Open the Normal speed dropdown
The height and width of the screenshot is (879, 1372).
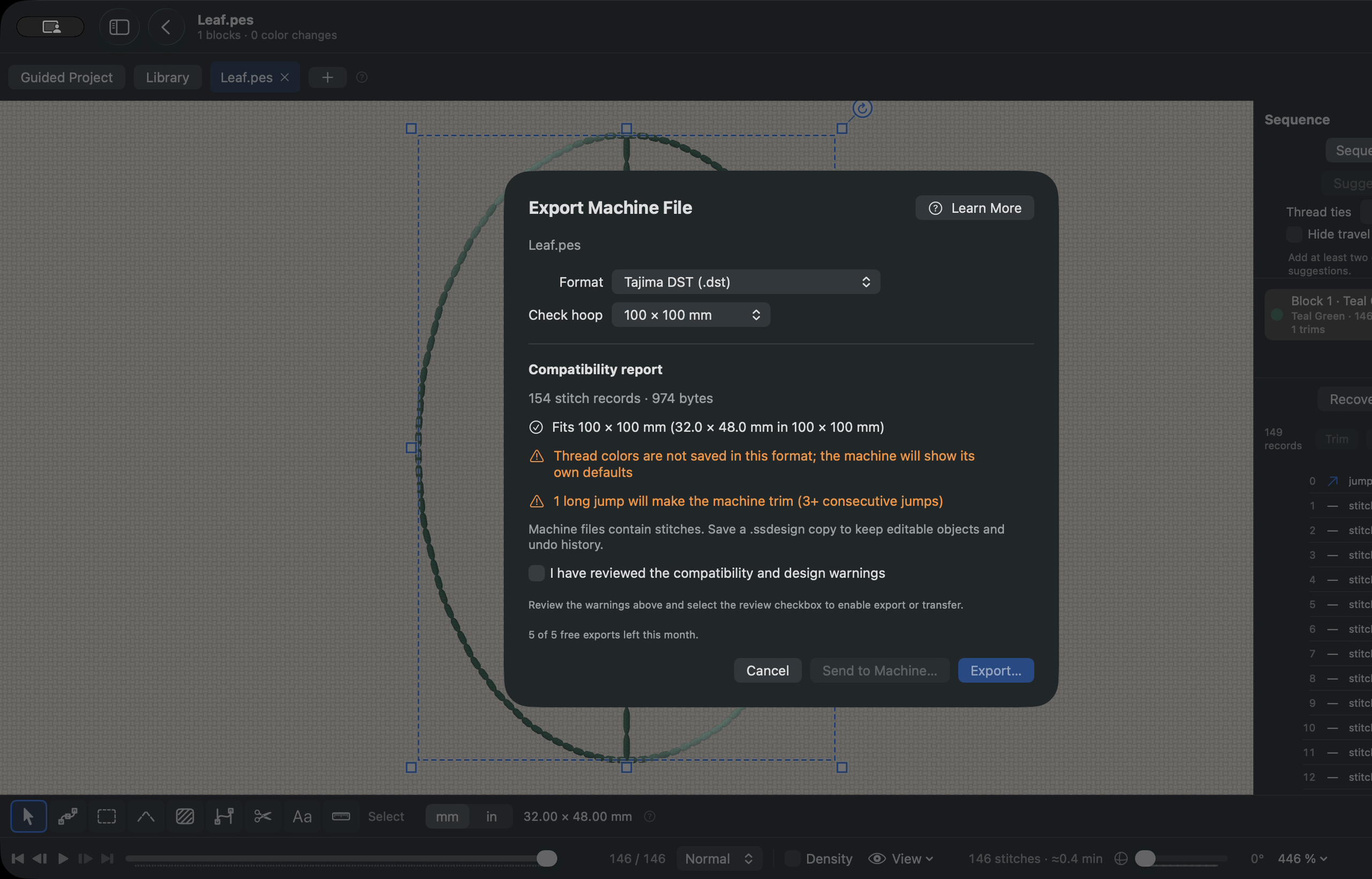pos(720,859)
